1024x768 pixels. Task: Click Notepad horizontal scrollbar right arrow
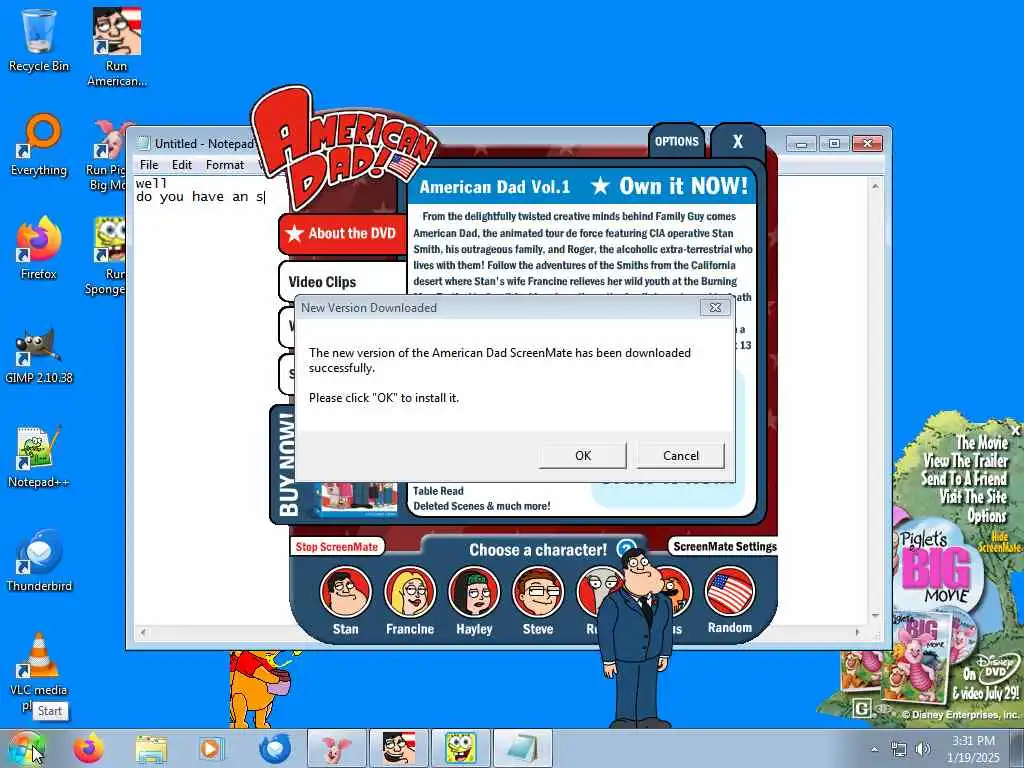(859, 632)
